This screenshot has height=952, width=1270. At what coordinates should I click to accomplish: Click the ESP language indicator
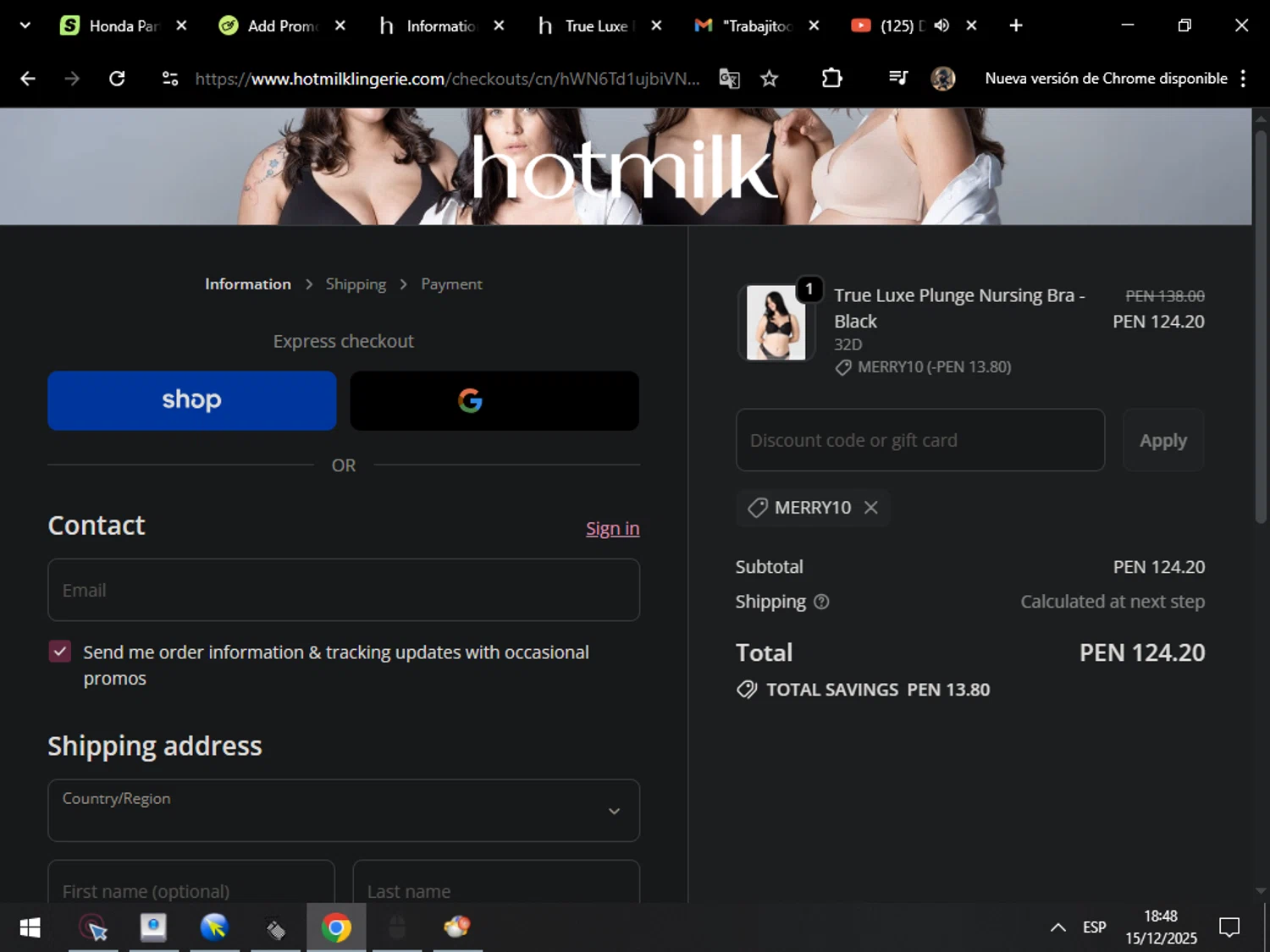click(x=1095, y=927)
